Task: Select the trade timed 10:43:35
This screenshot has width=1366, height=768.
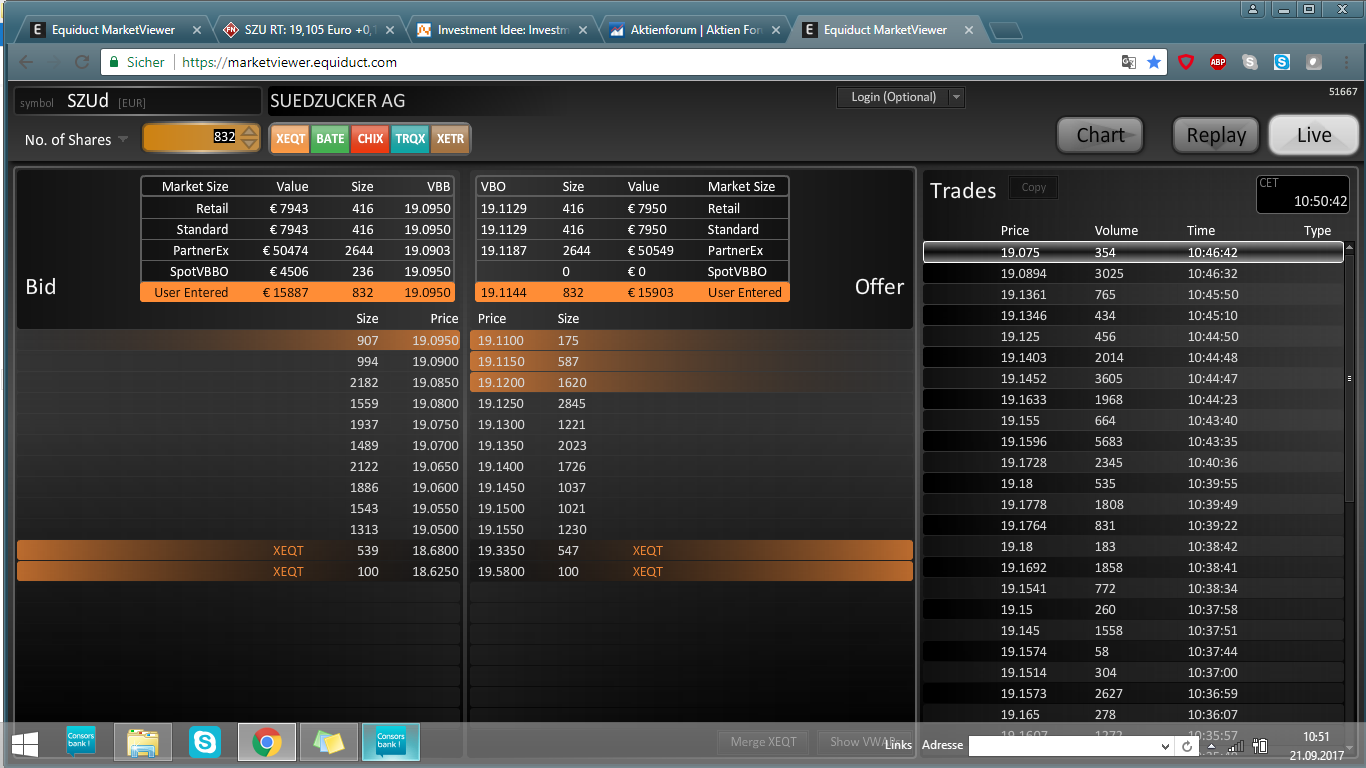Action: (1133, 442)
